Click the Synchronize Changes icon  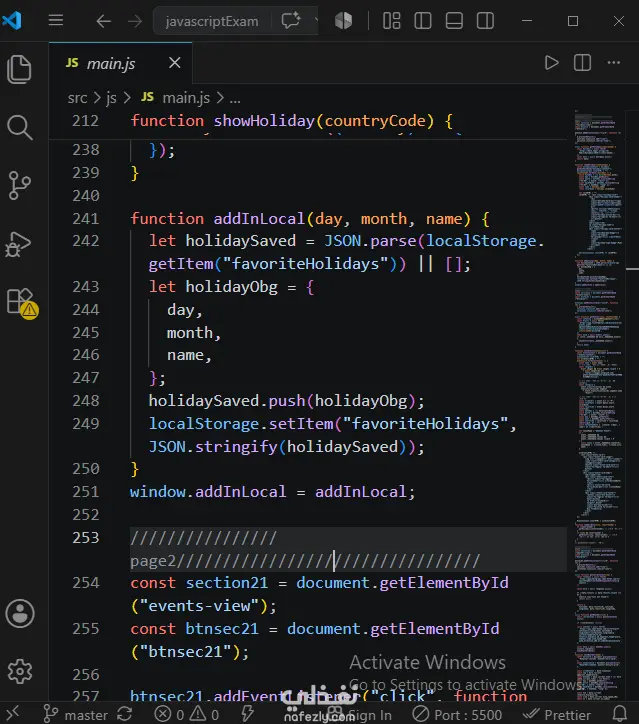pos(125,714)
